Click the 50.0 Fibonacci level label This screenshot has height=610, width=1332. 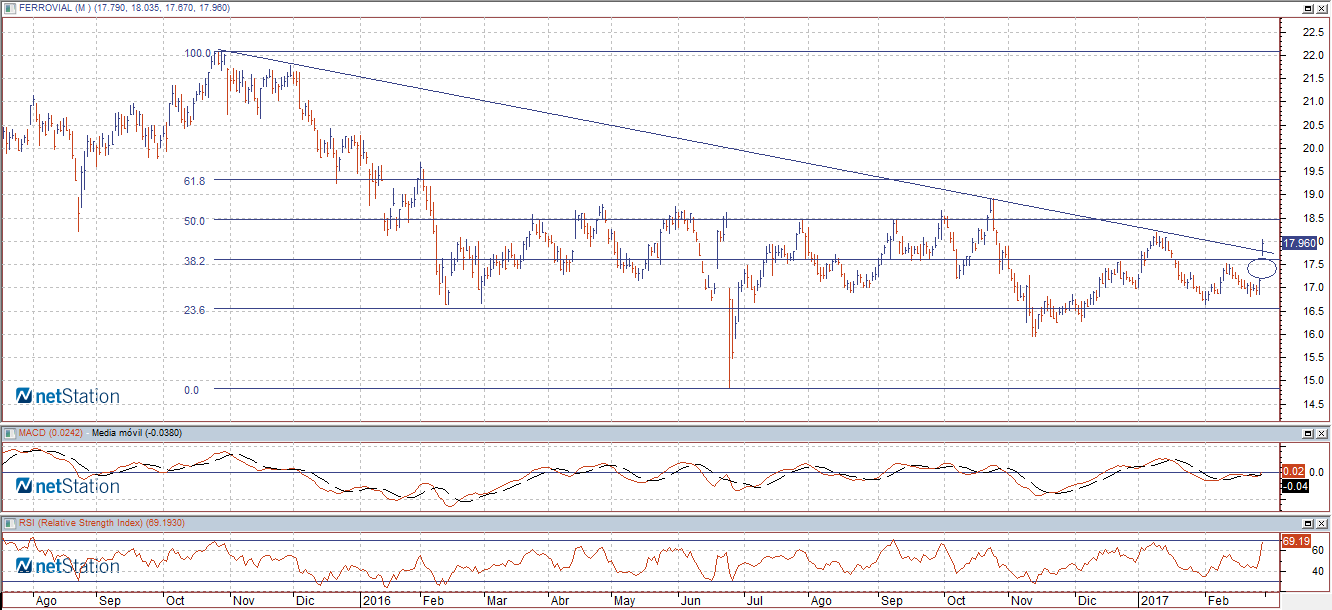(x=195, y=220)
